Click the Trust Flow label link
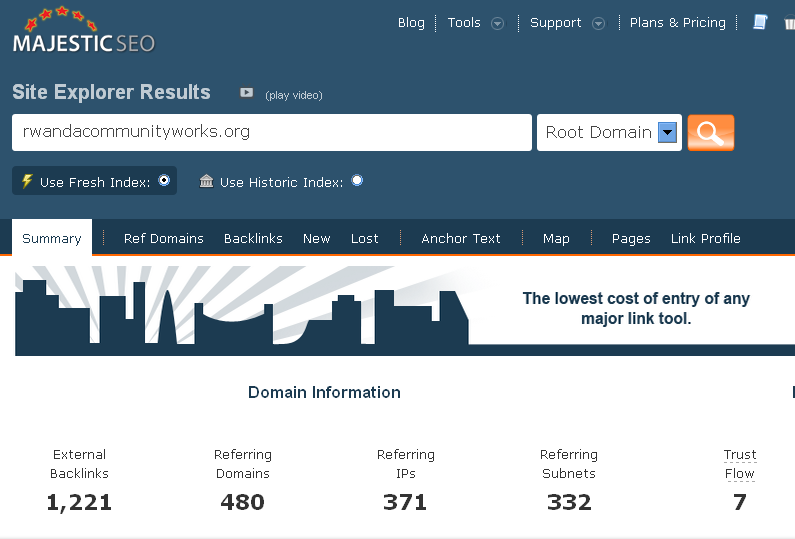Image resolution: width=795 pixels, height=539 pixels. pyautogui.click(x=740, y=464)
